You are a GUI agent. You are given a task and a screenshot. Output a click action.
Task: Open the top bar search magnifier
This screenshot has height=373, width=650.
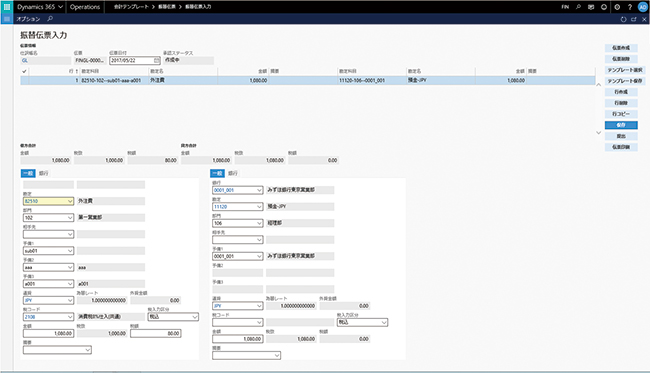[x=578, y=7]
